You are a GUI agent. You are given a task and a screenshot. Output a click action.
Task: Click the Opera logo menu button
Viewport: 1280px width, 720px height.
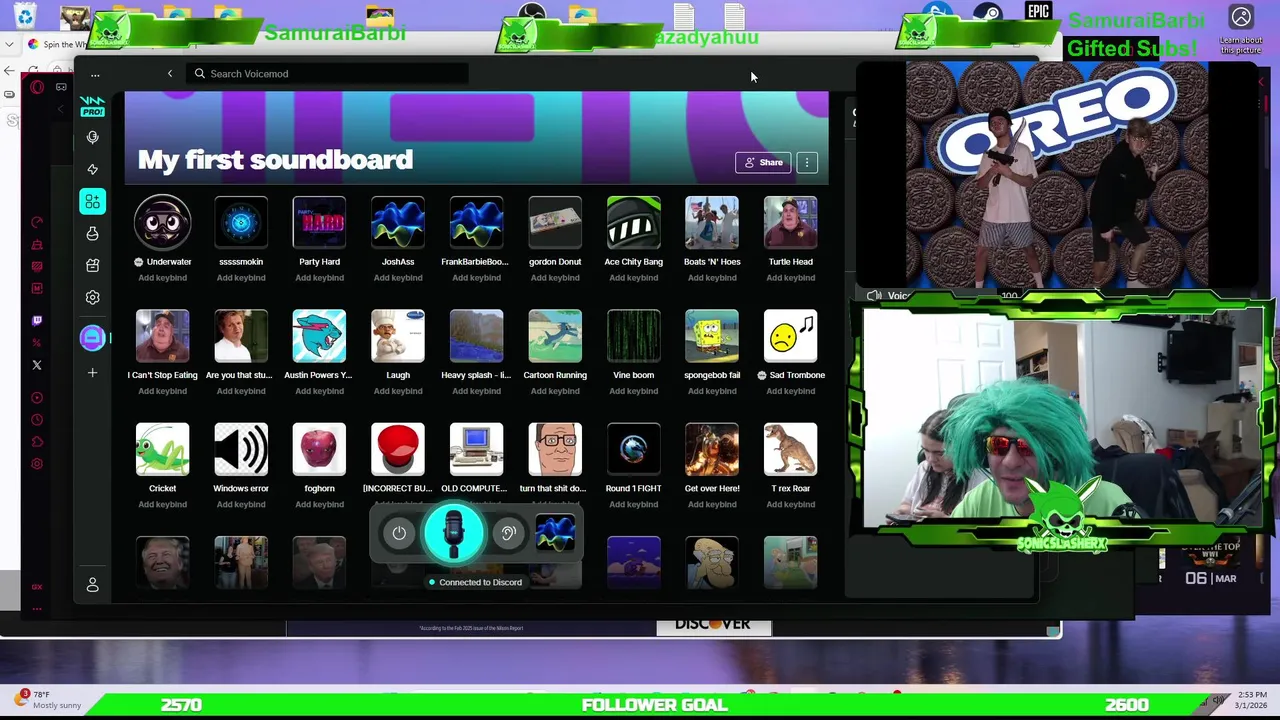(x=37, y=87)
